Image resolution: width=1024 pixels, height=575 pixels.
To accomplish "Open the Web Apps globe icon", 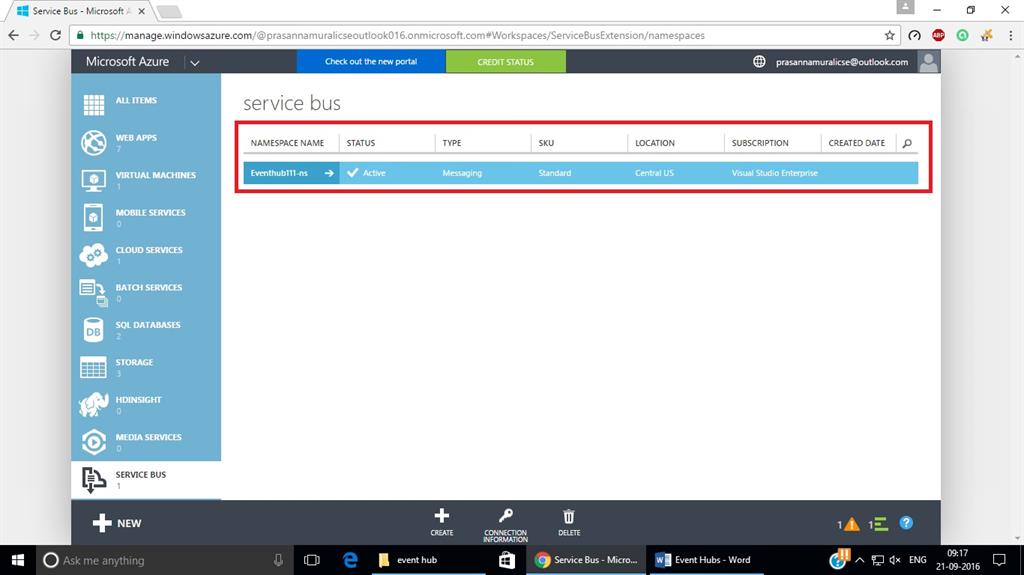I will 93,142.
